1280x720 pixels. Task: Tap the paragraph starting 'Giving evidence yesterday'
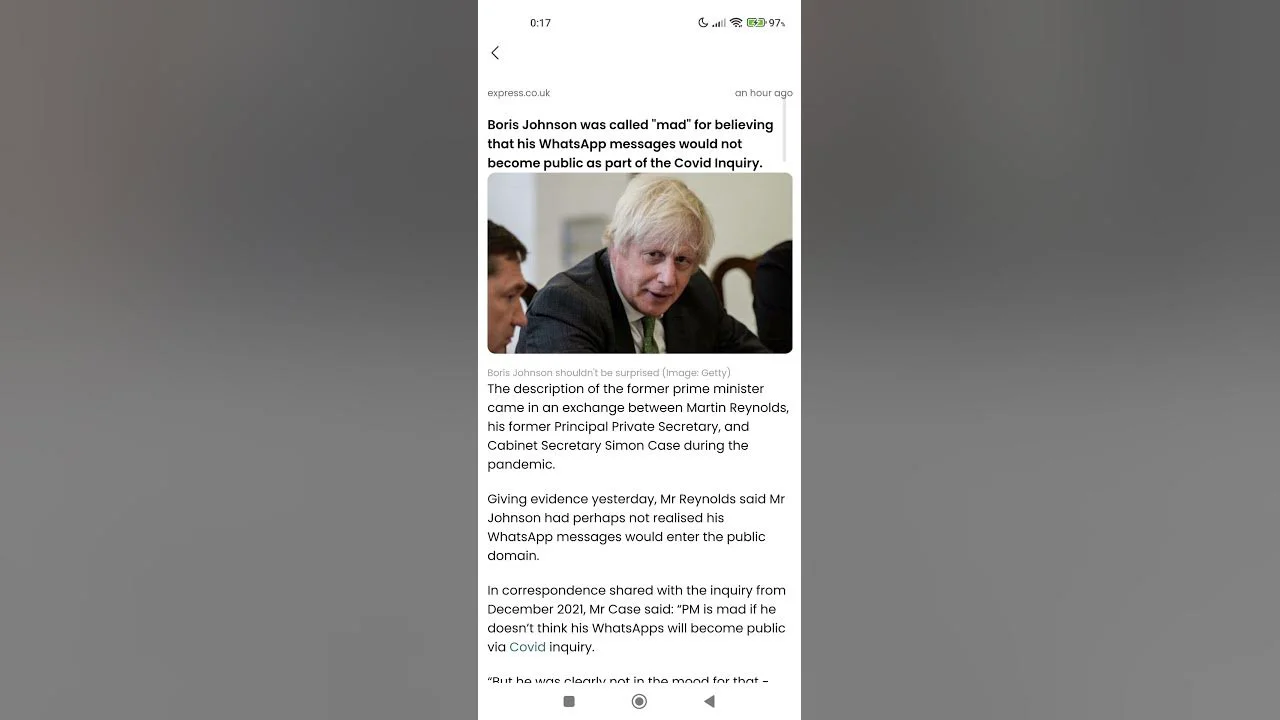pyautogui.click(x=636, y=527)
